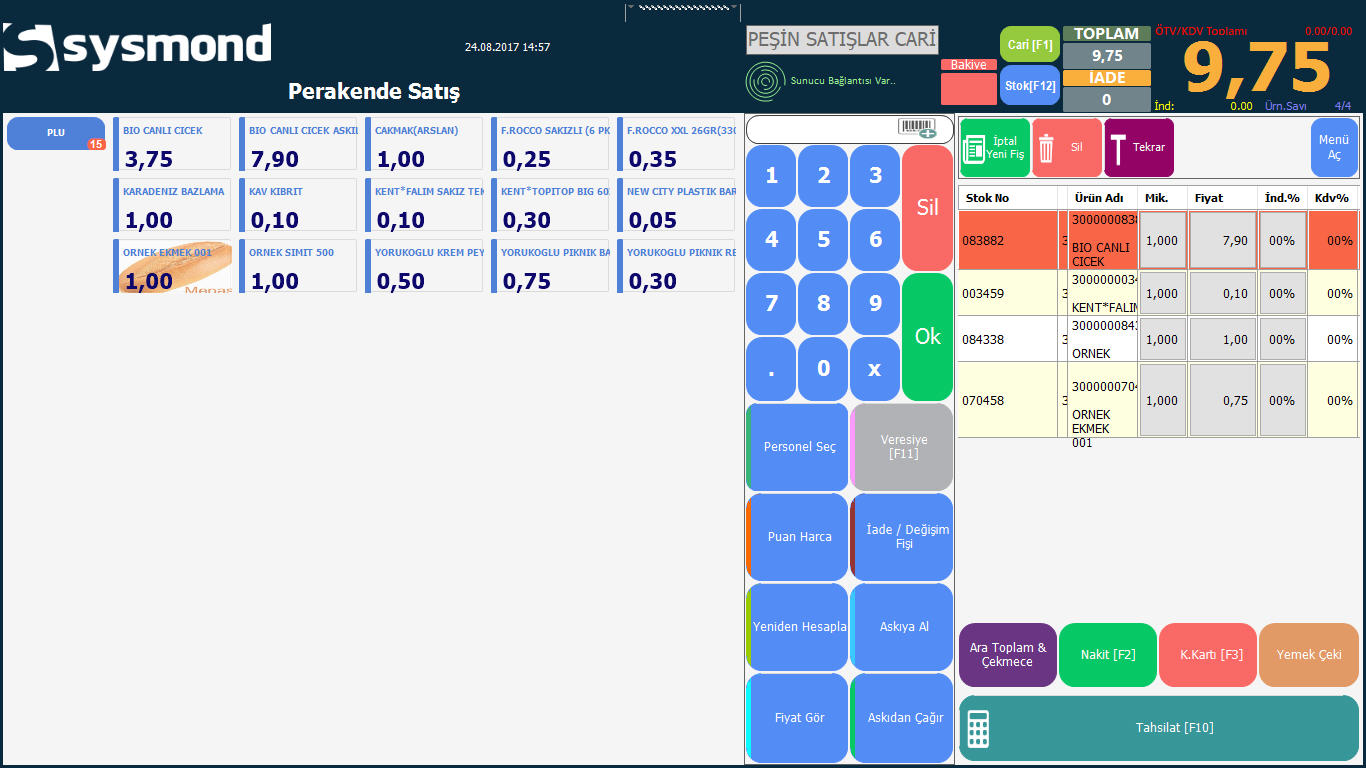The image size is (1366, 768).
Task: Tap keypad digit 6
Action: (x=875, y=240)
